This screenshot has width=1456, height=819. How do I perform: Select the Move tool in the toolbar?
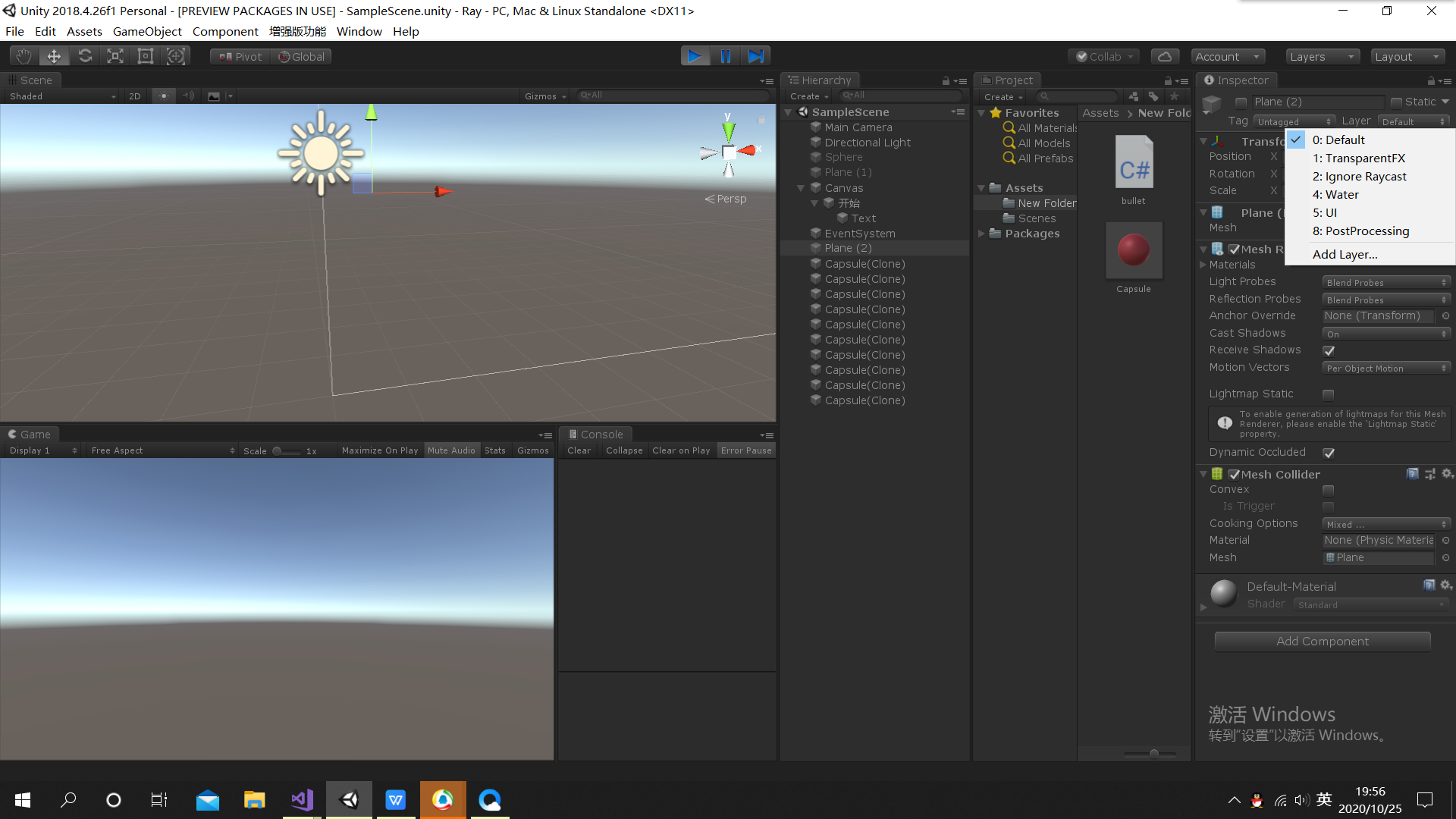pos(53,55)
